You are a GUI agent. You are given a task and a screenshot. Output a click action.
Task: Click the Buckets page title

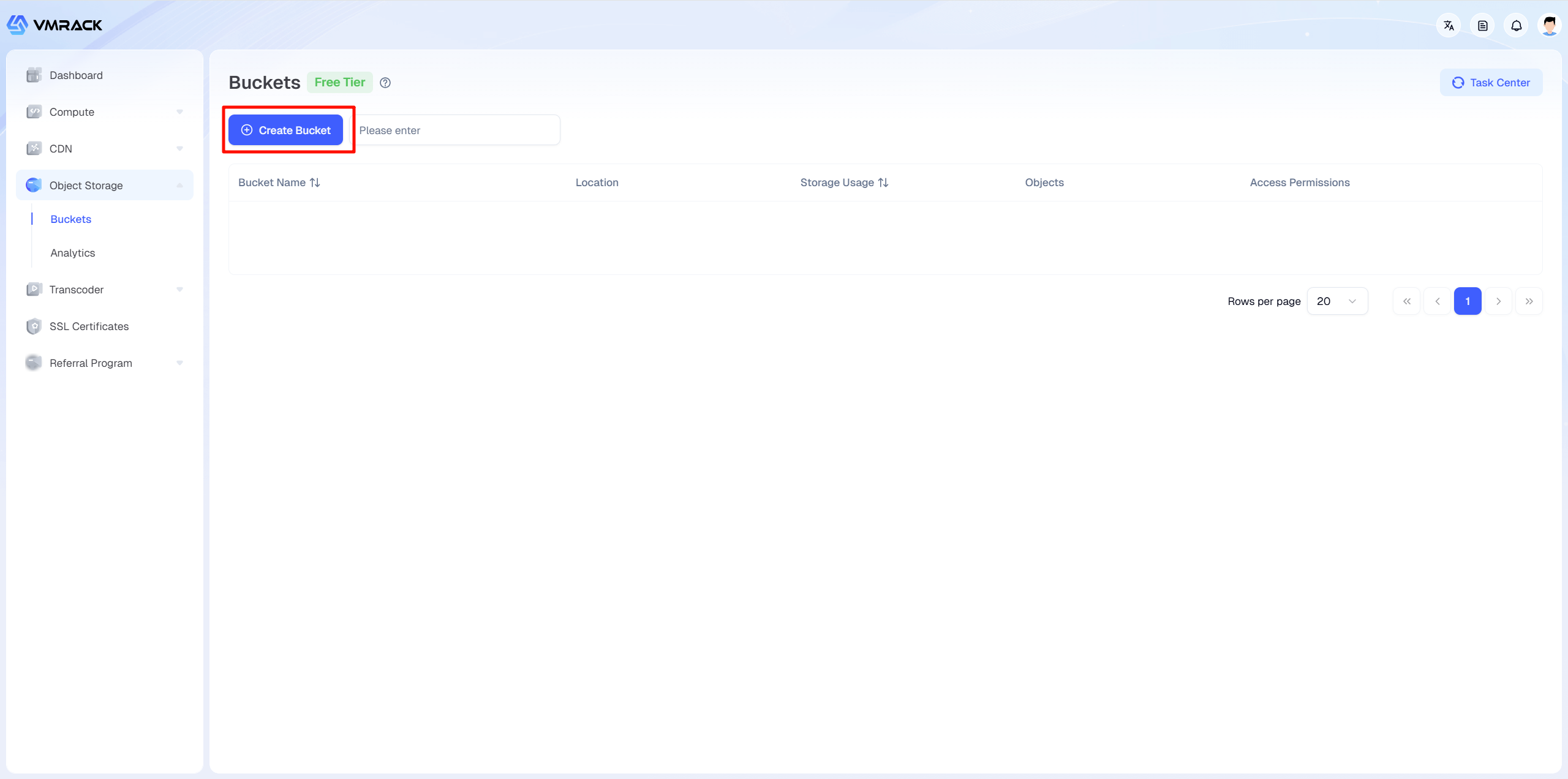[265, 83]
